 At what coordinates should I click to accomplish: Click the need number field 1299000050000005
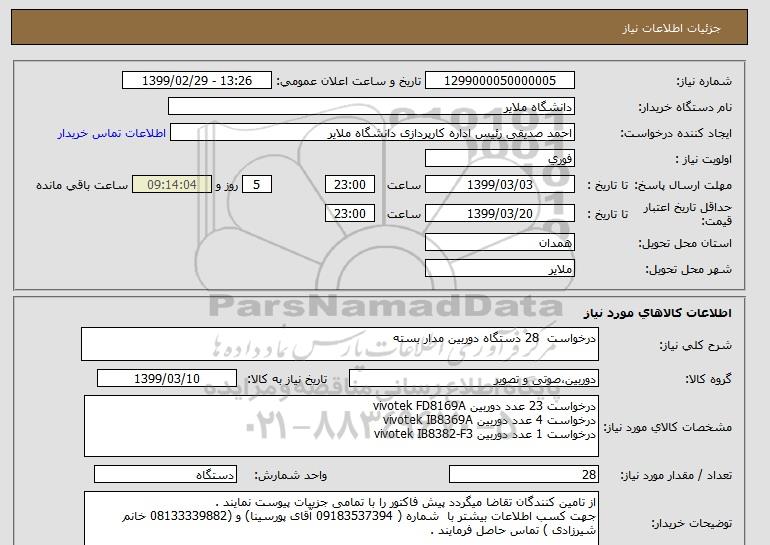click(499, 81)
